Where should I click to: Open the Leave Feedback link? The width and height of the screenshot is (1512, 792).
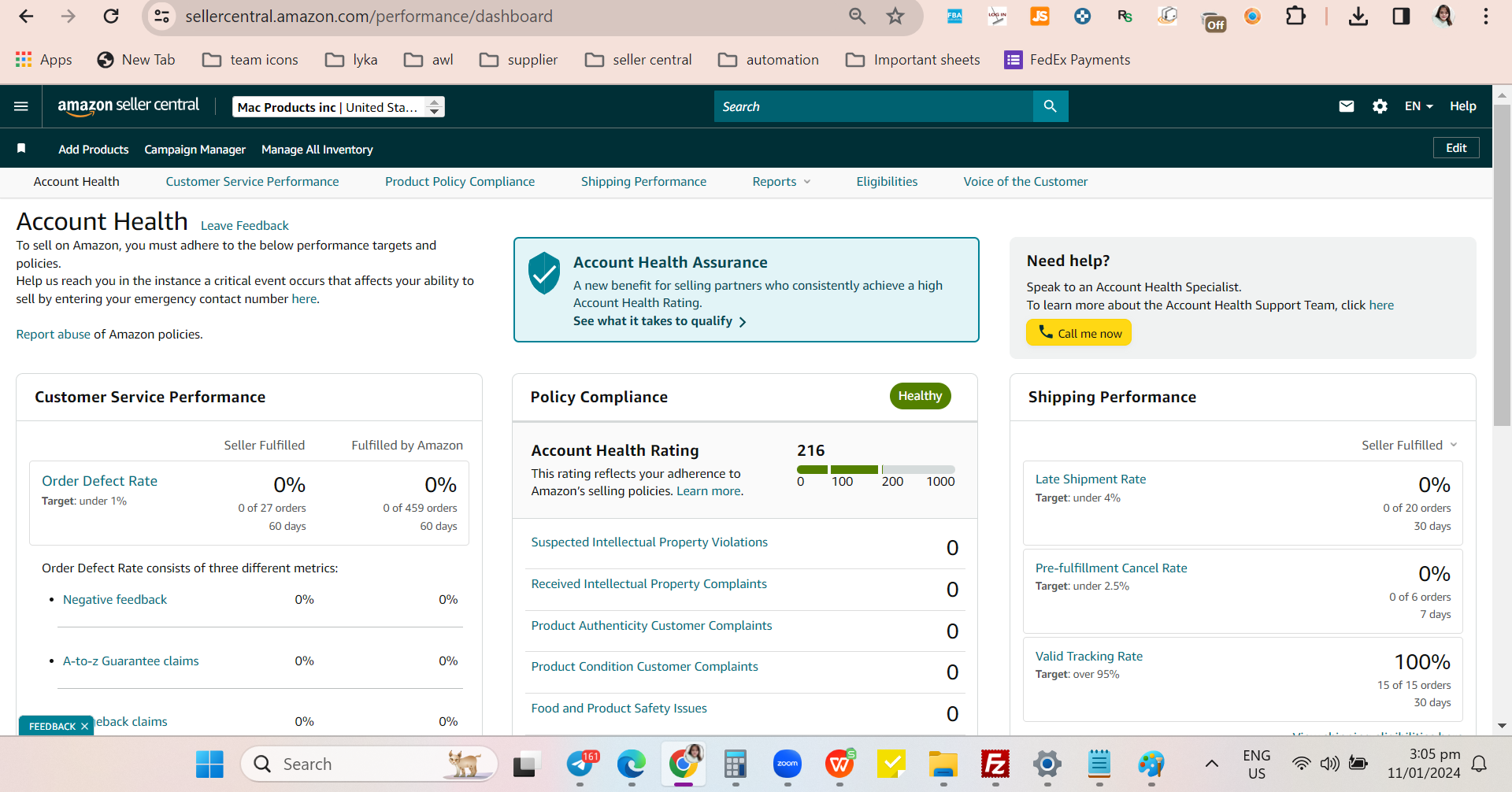(x=244, y=226)
